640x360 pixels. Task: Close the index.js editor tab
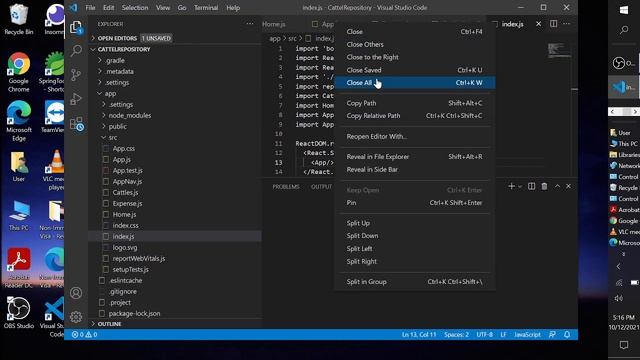coord(538,24)
